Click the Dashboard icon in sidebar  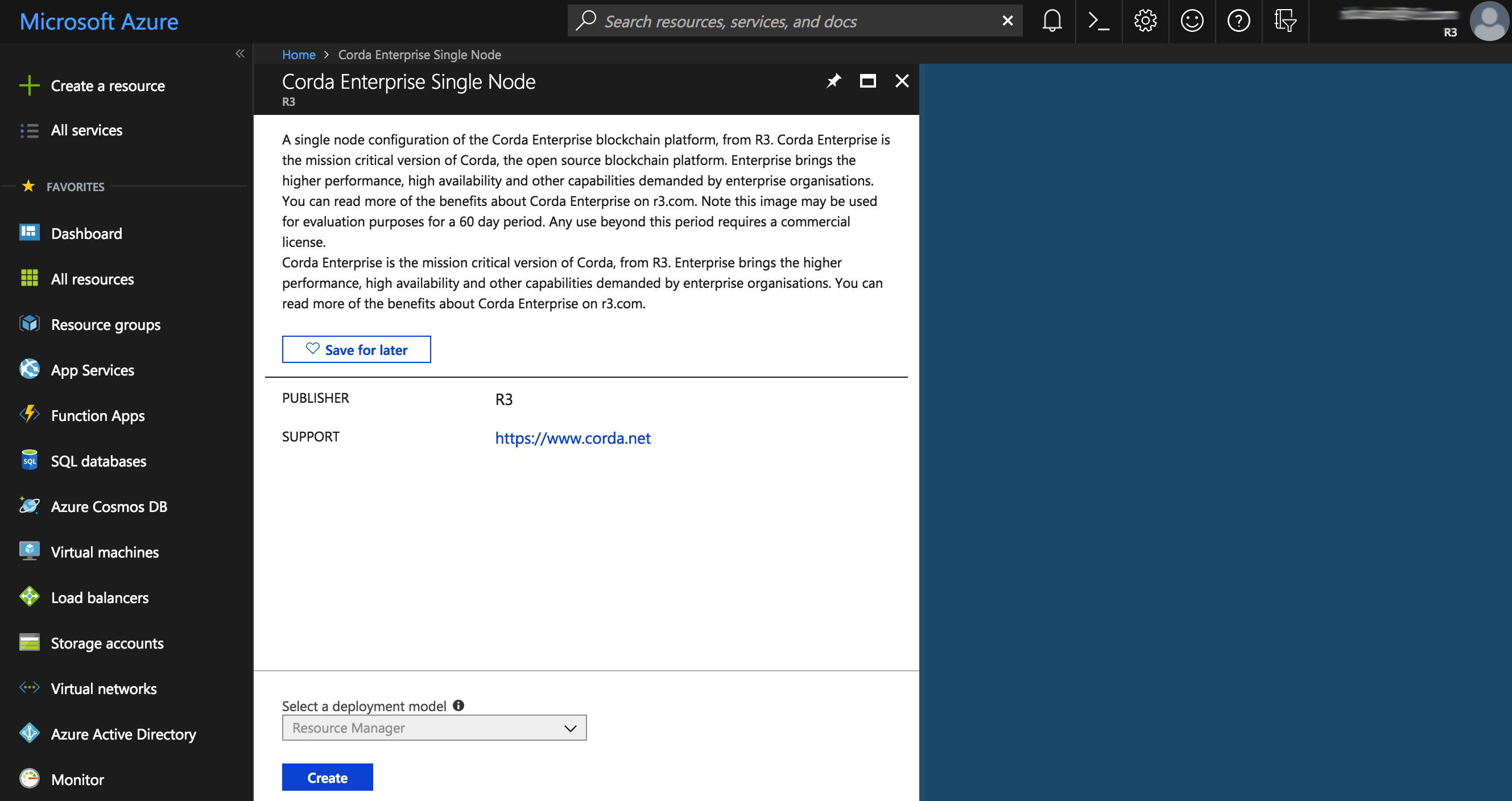point(30,232)
